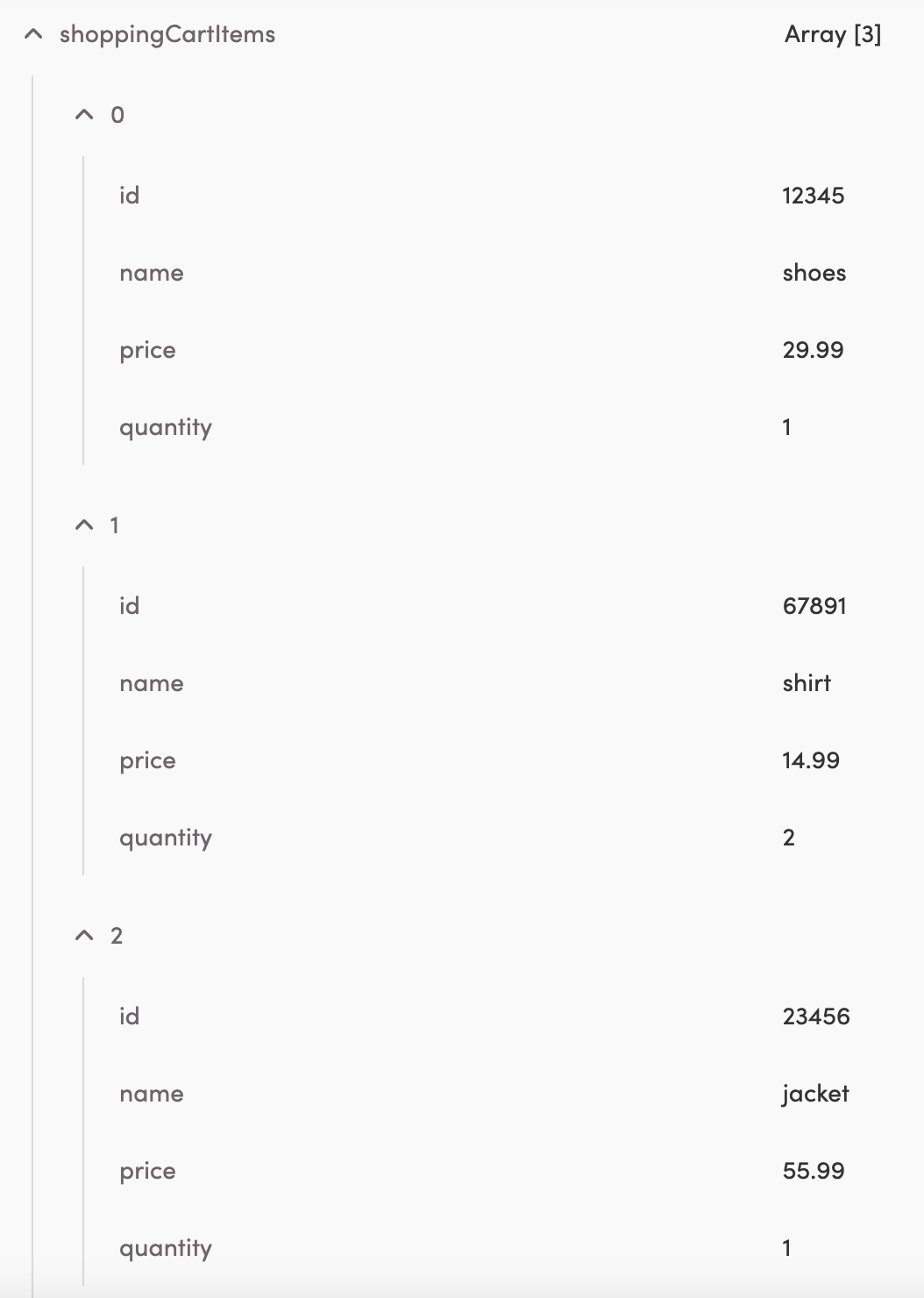Click the 29.99 price value
This screenshot has width=924, height=1298.
pyautogui.click(x=813, y=350)
